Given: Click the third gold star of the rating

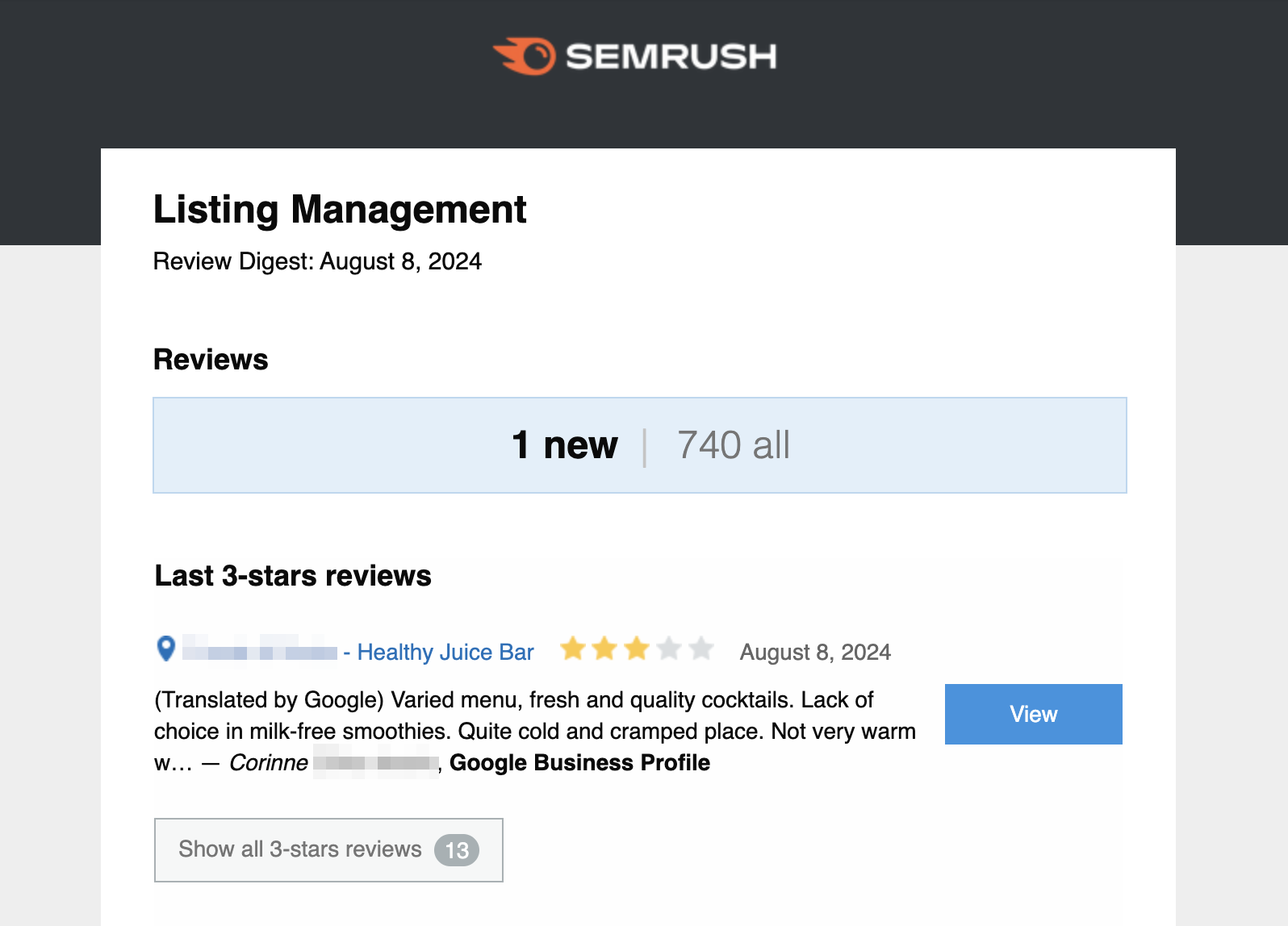Looking at the screenshot, I should (636, 649).
